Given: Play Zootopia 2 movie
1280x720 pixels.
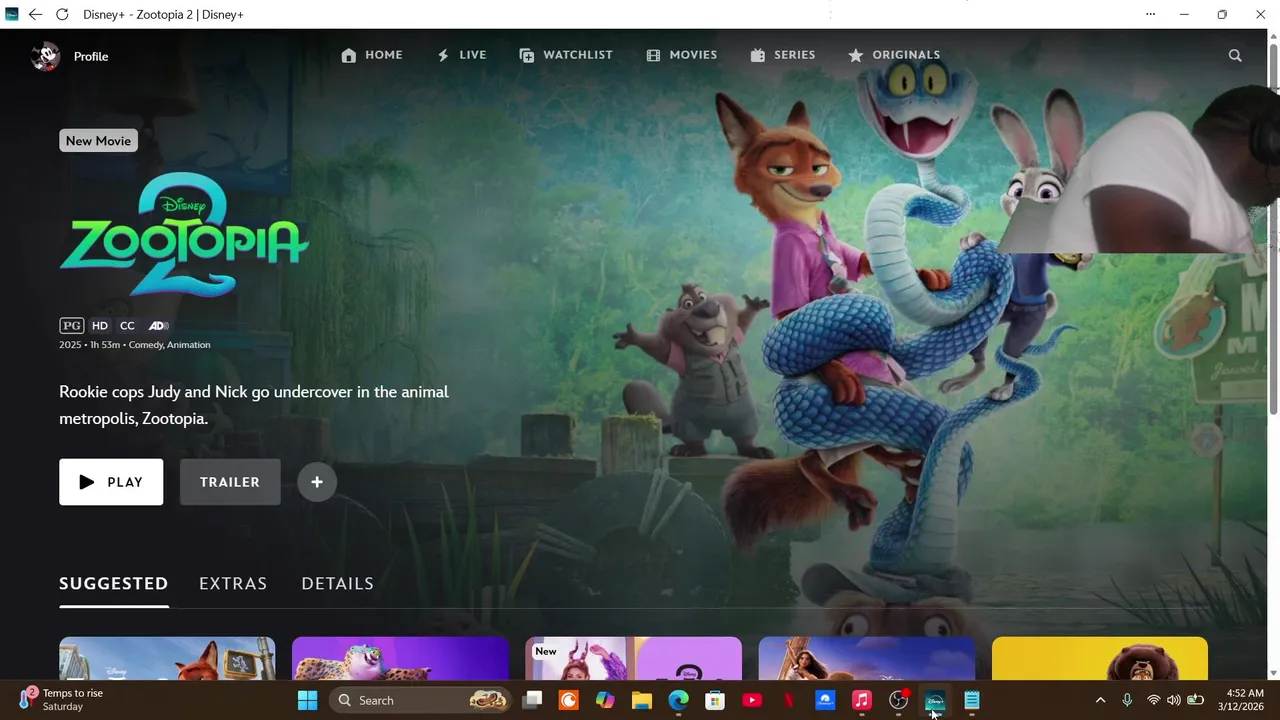Looking at the screenshot, I should click(111, 482).
